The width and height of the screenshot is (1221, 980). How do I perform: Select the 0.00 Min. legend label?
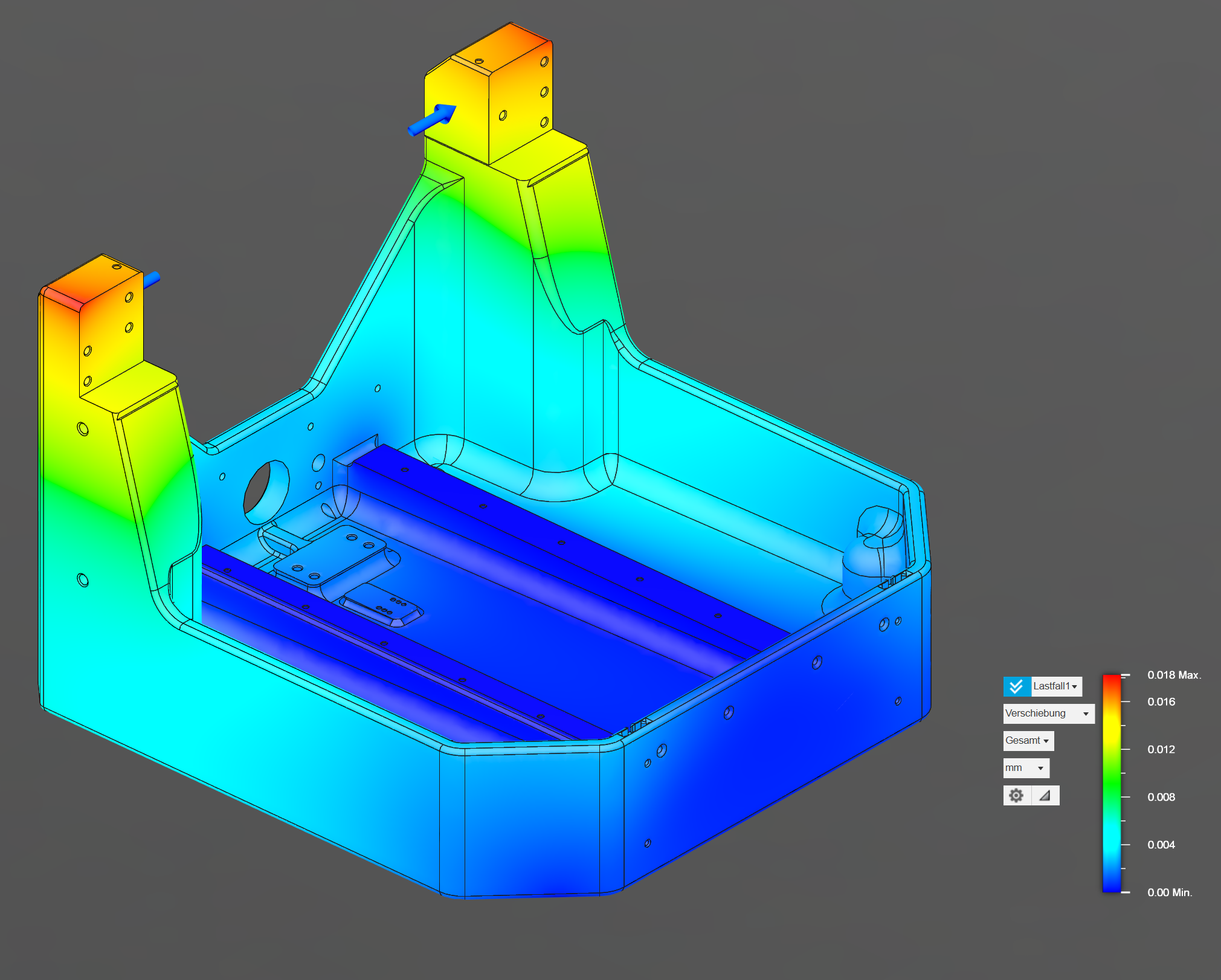click(1170, 892)
